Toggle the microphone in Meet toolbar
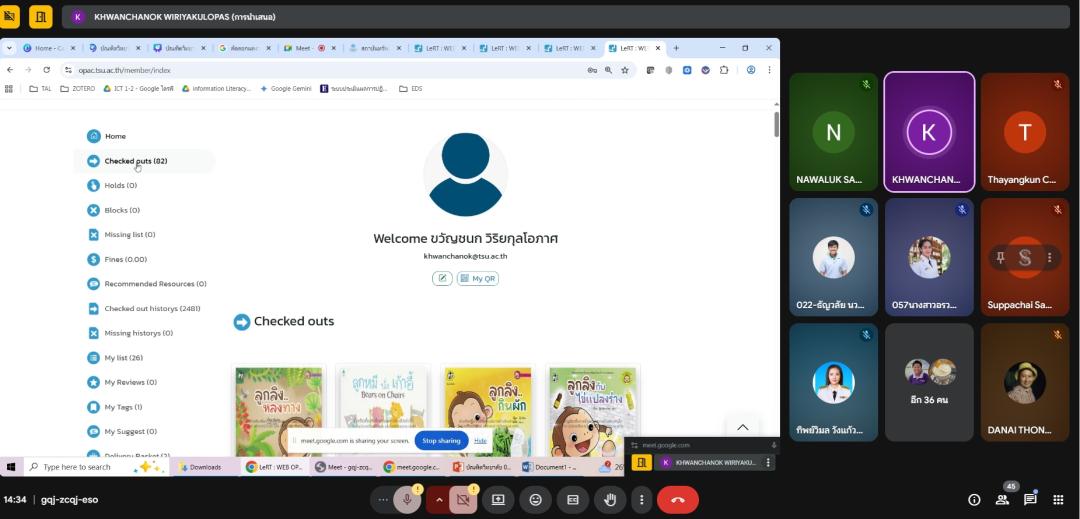Screen dimensions: 1080x519 click(x=407, y=499)
